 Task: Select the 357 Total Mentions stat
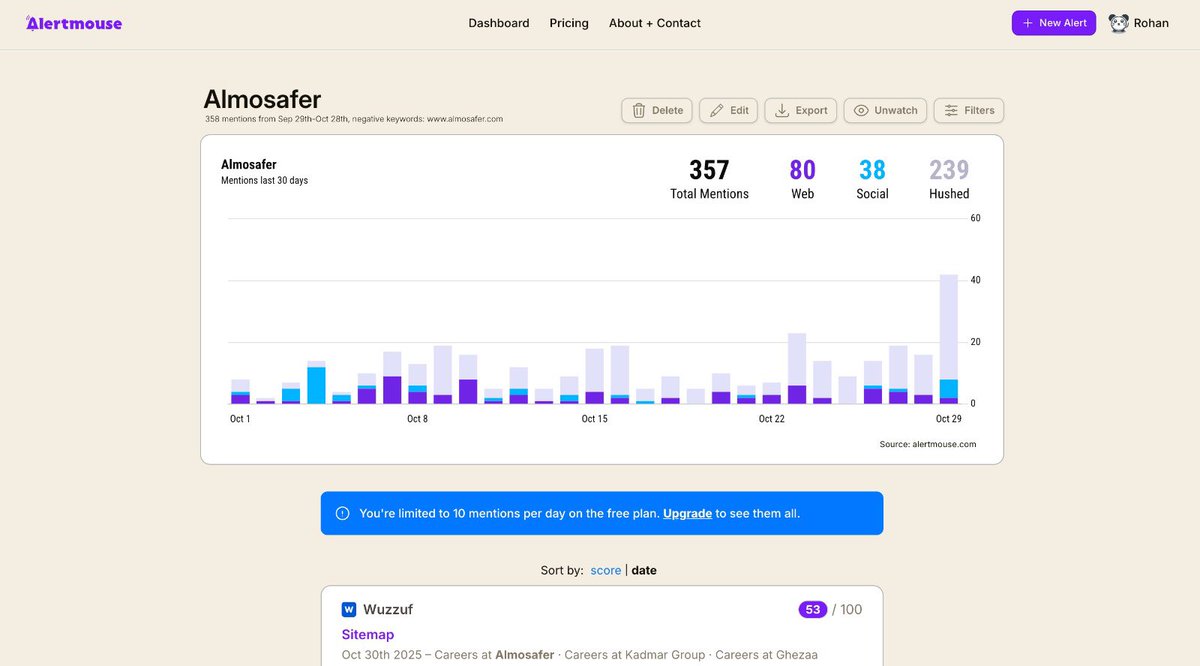point(709,180)
